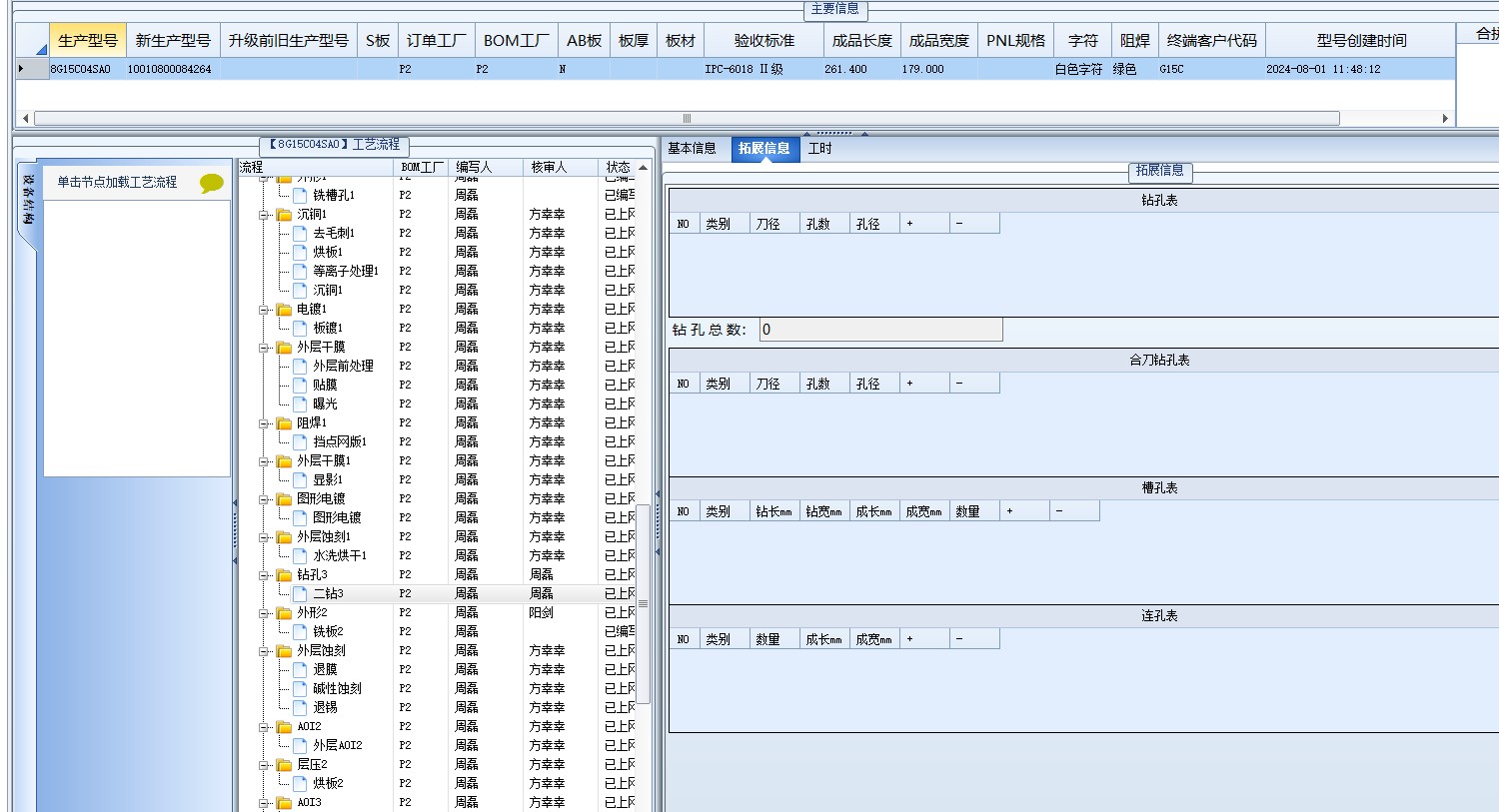Image resolution: width=1499 pixels, height=812 pixels.
Task: Click the 成长mm header in 连孔表
Action: point(824,639)
